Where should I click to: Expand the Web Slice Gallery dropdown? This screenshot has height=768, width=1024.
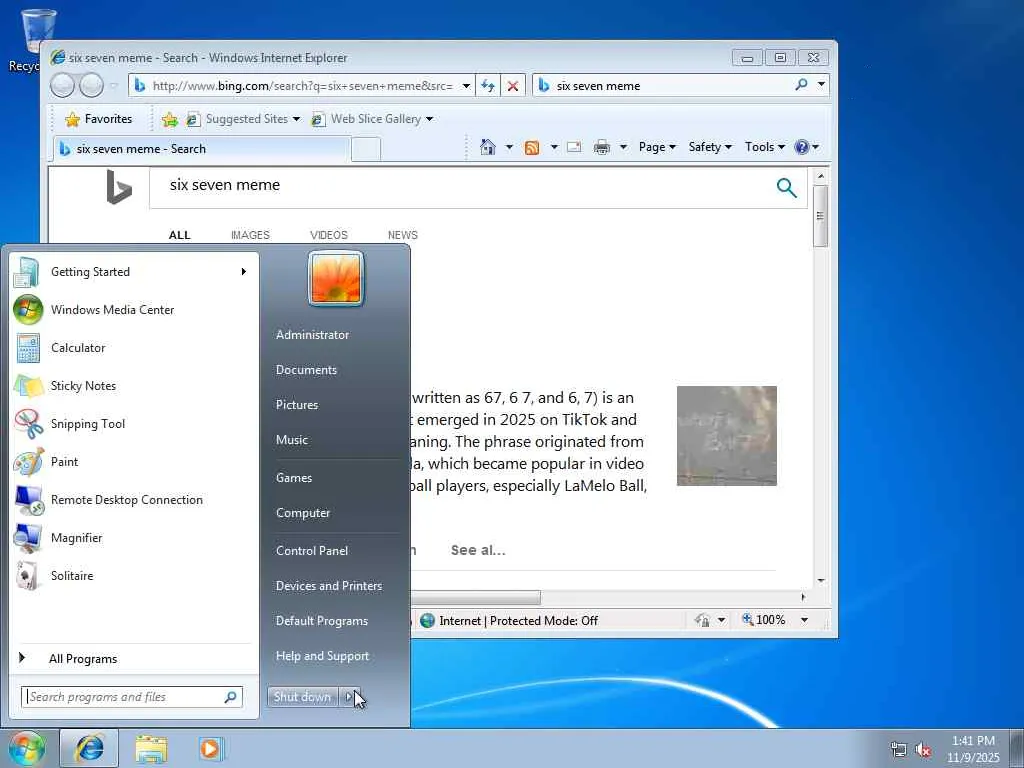coord(429,119)
